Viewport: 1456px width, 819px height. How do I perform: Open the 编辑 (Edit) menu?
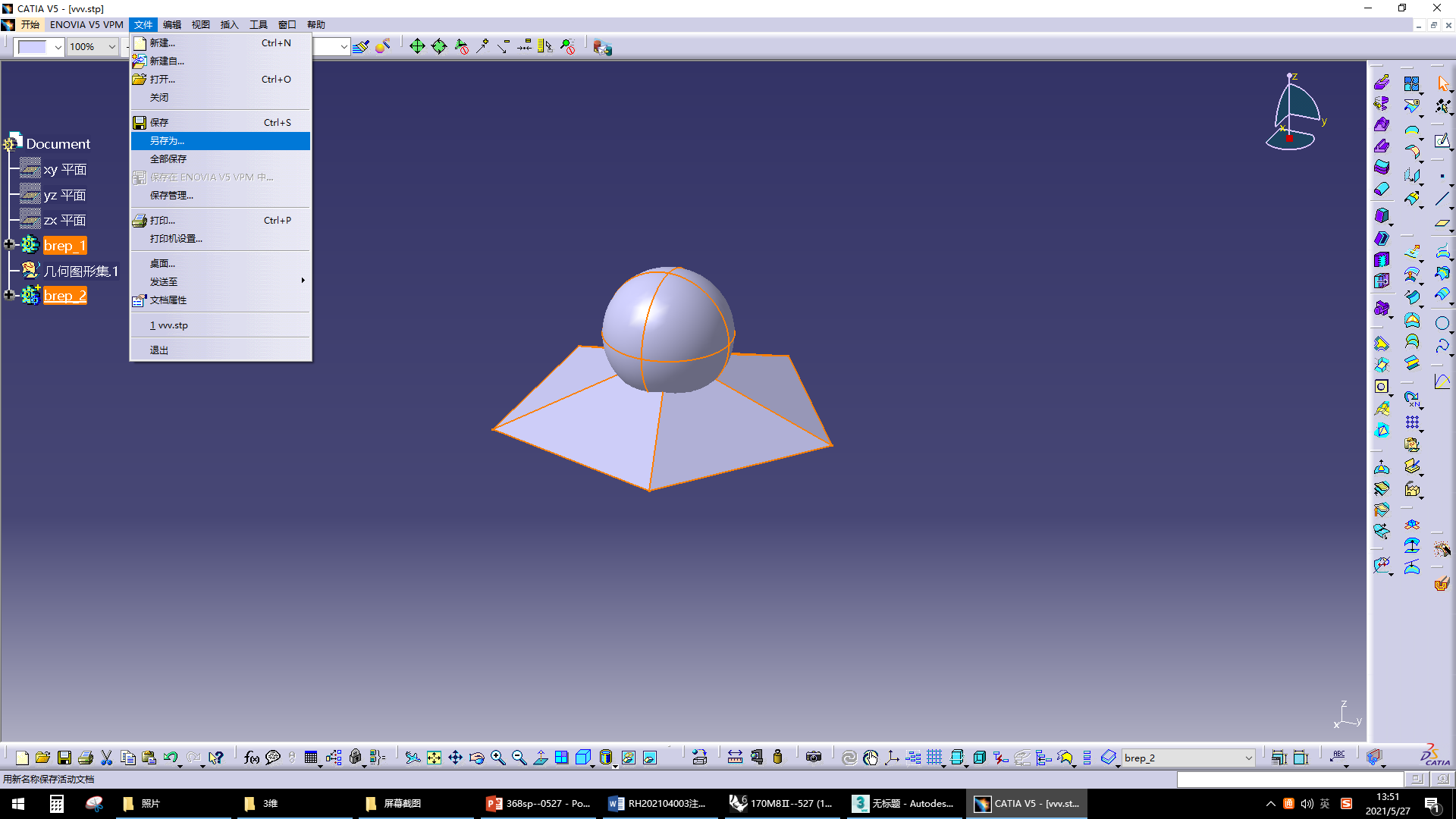tap(172, 24)
